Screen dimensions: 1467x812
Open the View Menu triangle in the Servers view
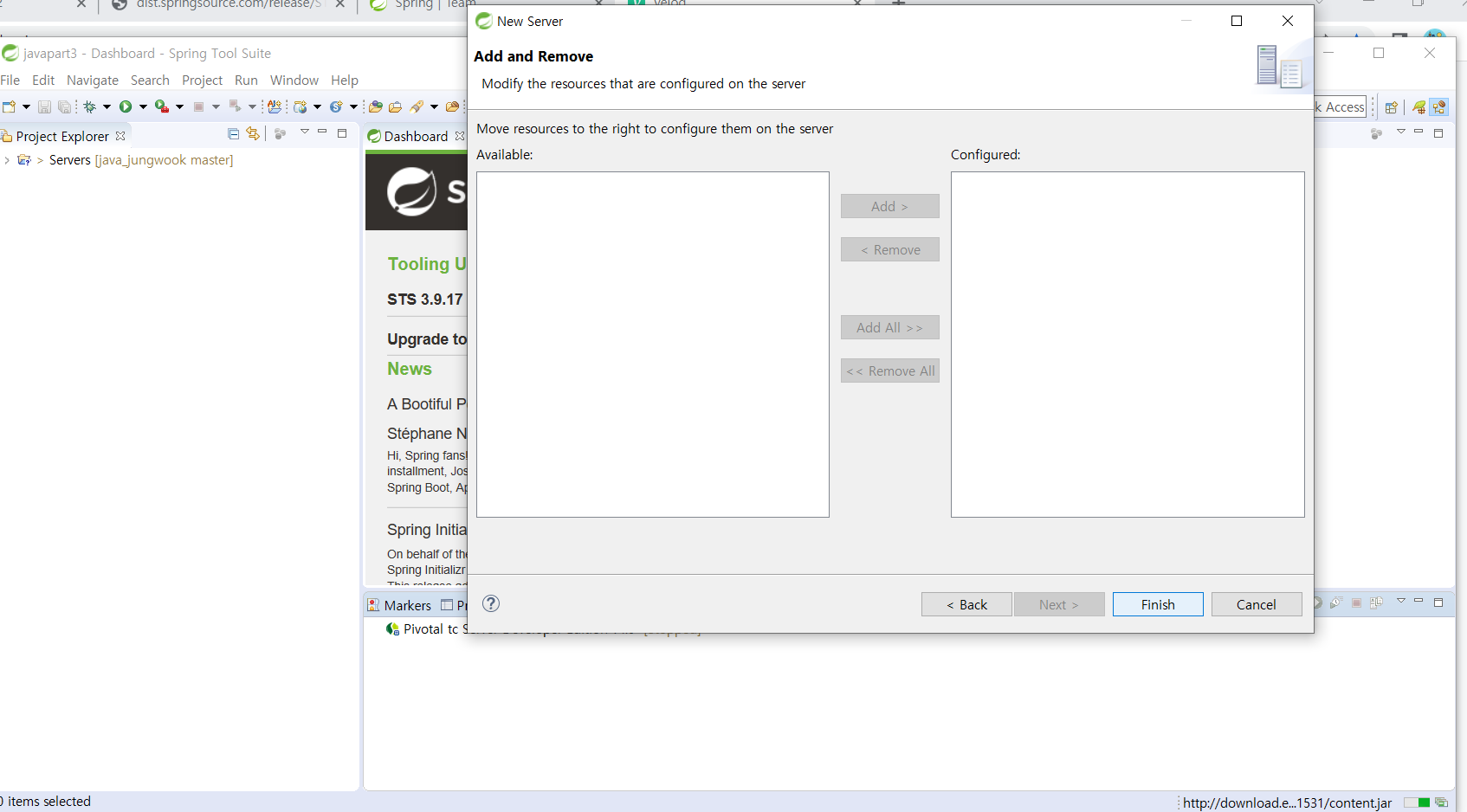click(1401, 601)
